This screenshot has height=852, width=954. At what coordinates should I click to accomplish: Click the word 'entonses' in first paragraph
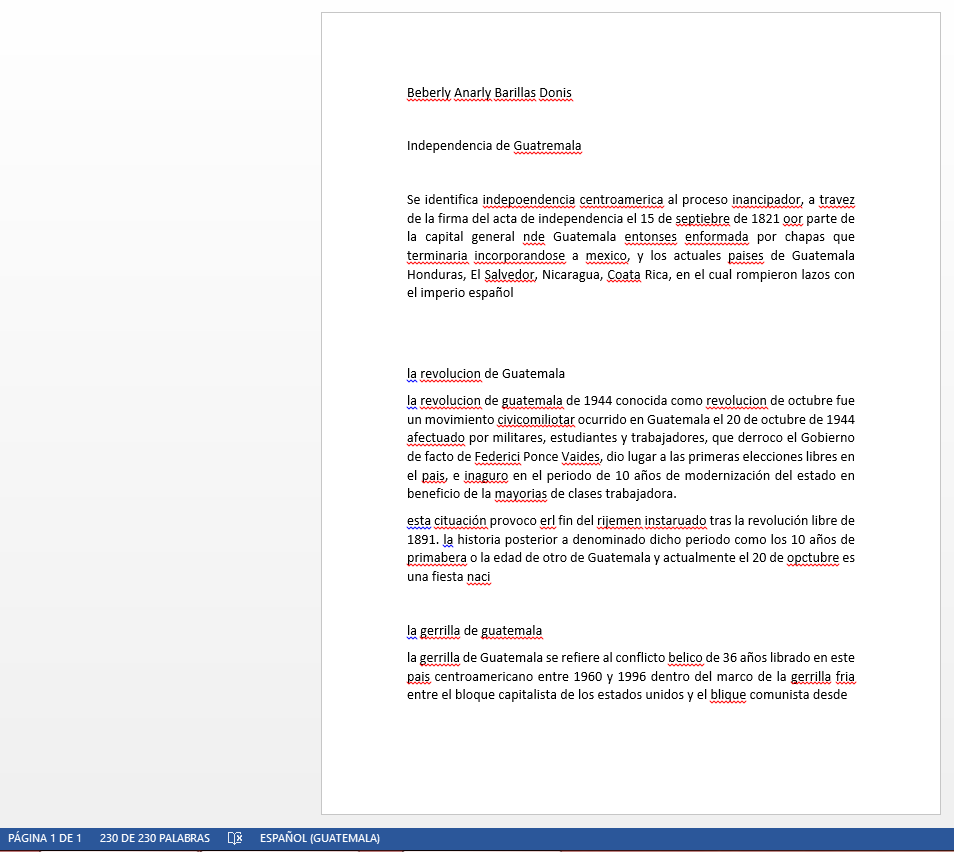(650, 237)
